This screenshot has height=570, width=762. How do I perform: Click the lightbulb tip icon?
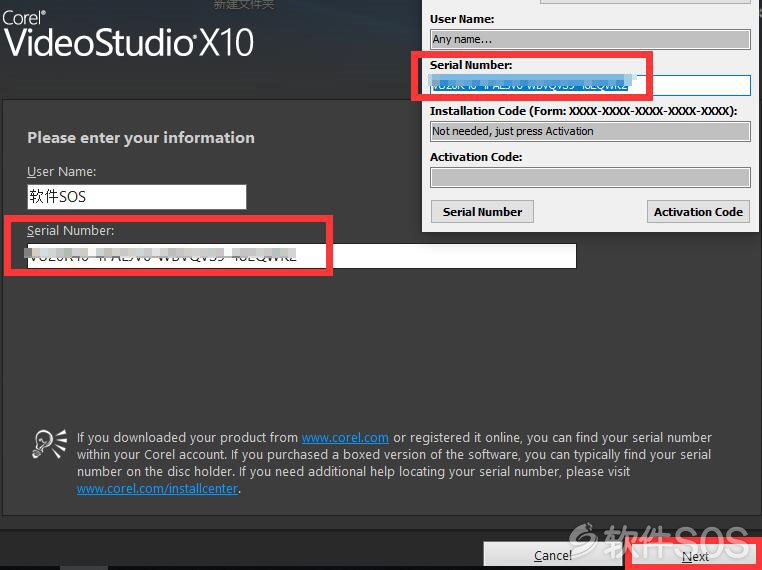49,443
